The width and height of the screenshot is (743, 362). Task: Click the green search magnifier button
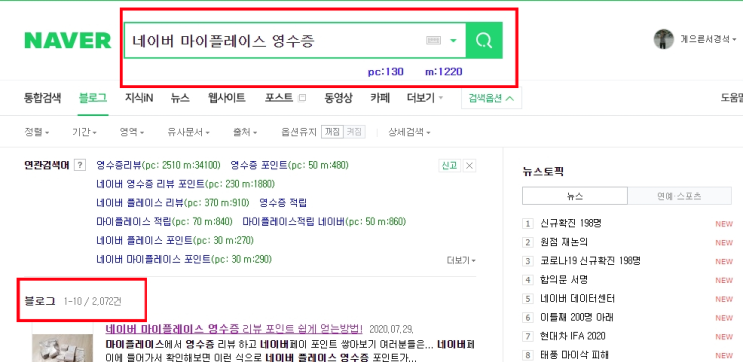click(x=484, y=41)
